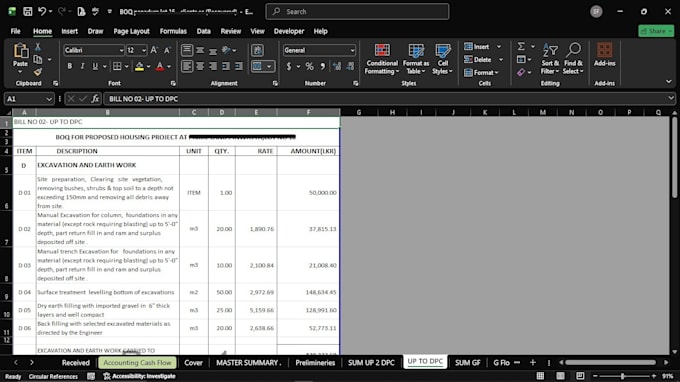Click the Paste clipboard icon
This screenshot has height=382, width=680.
click(x=20, y=51)
